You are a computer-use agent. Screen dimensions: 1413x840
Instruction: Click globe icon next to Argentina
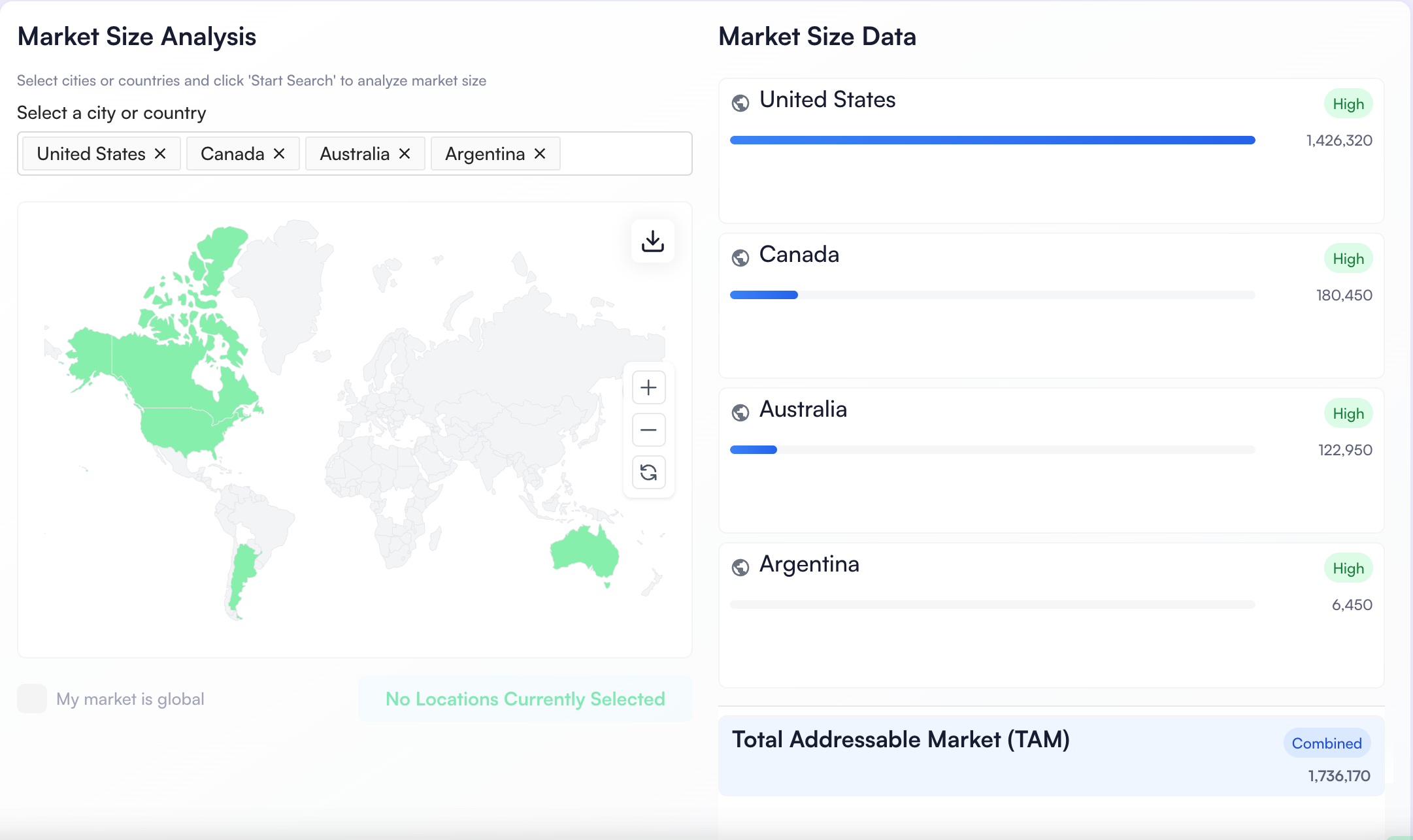(x=740, y=567)
